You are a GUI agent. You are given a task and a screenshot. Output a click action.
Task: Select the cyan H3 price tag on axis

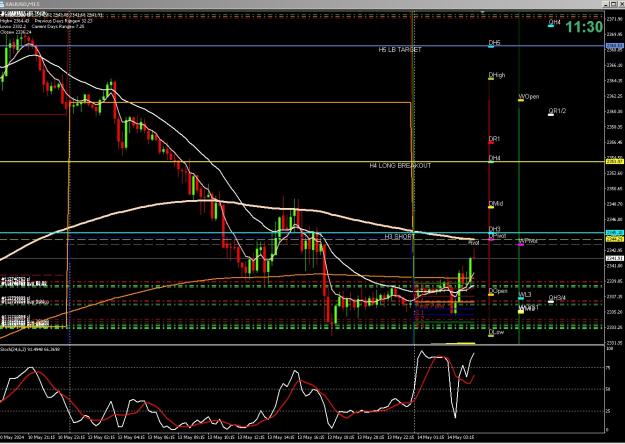pos(614,233)
